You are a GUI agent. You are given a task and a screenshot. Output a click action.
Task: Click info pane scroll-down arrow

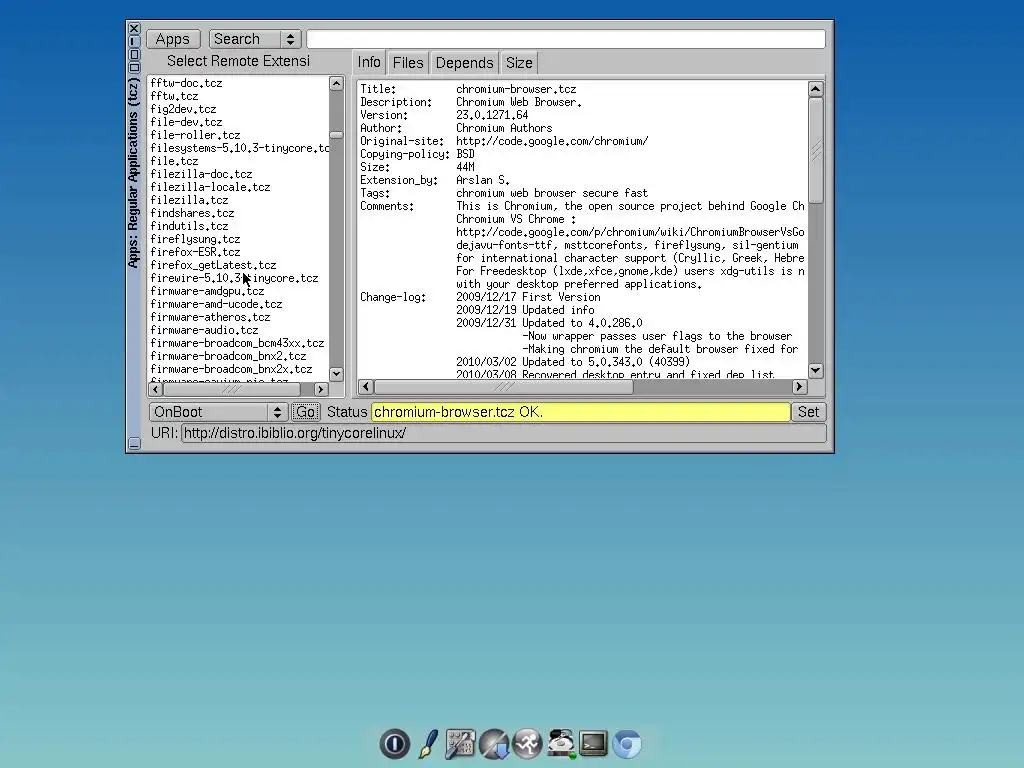click(x=816, y=371)
